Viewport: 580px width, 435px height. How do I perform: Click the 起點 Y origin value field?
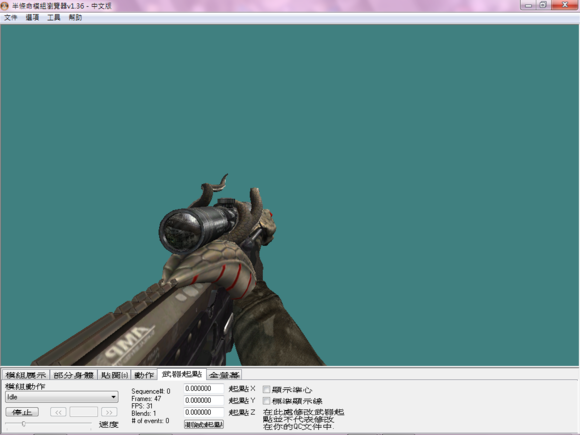204,400
